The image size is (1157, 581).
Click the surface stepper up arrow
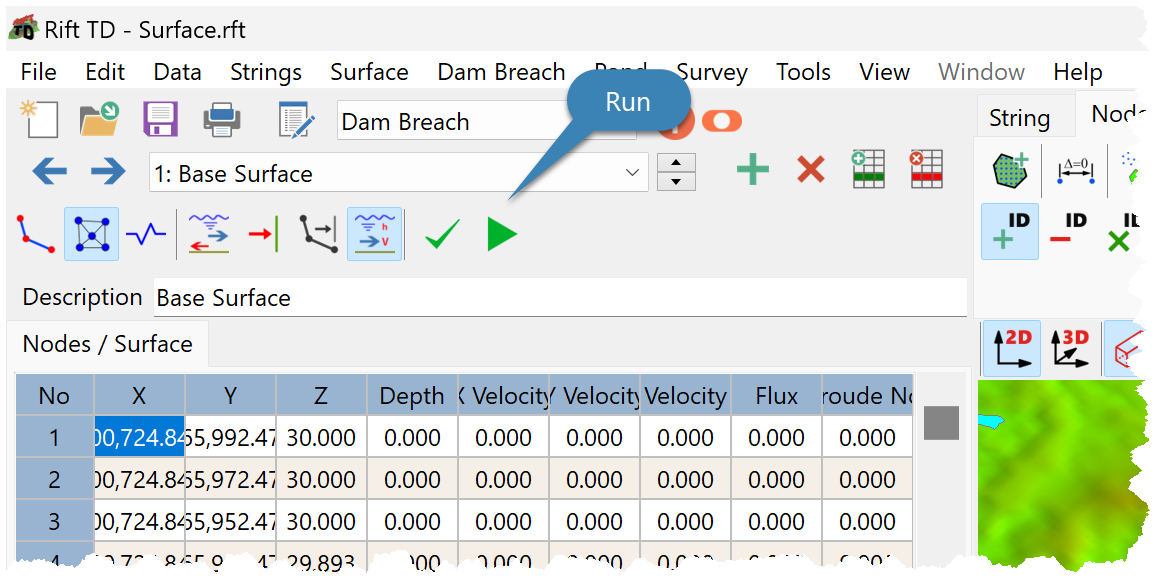676,162
